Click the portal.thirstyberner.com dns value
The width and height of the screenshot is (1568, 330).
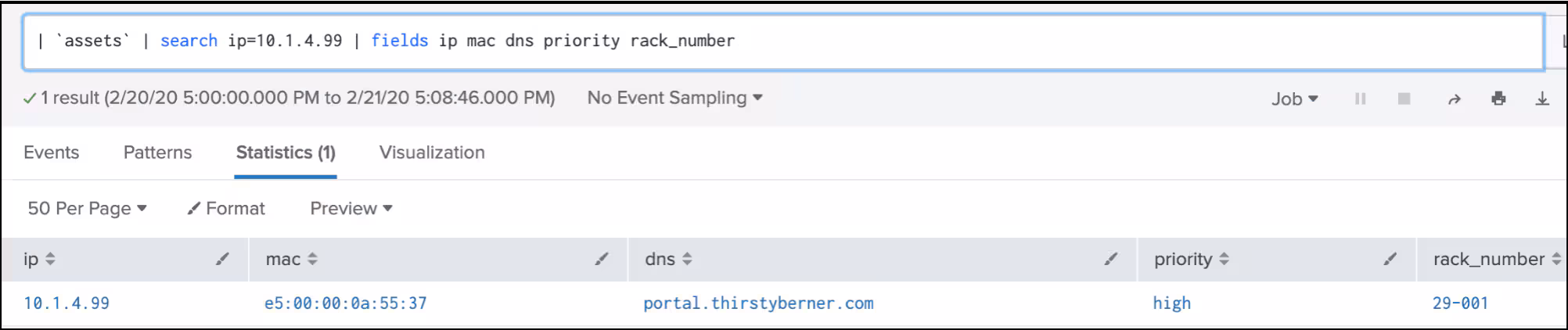[757, 303]
